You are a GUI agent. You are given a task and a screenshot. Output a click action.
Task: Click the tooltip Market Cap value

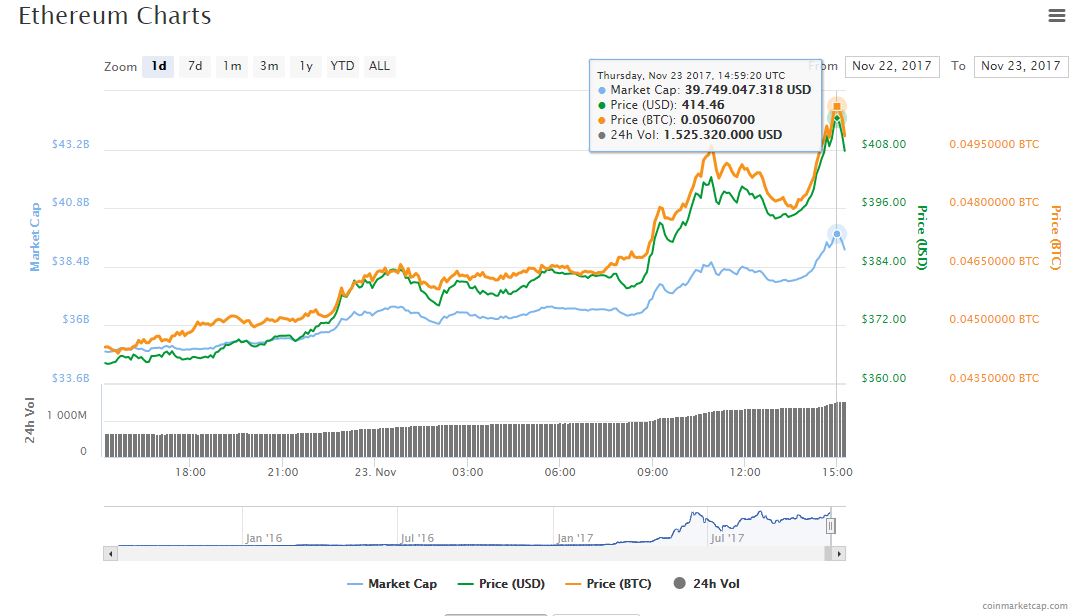tap(748, 90)
